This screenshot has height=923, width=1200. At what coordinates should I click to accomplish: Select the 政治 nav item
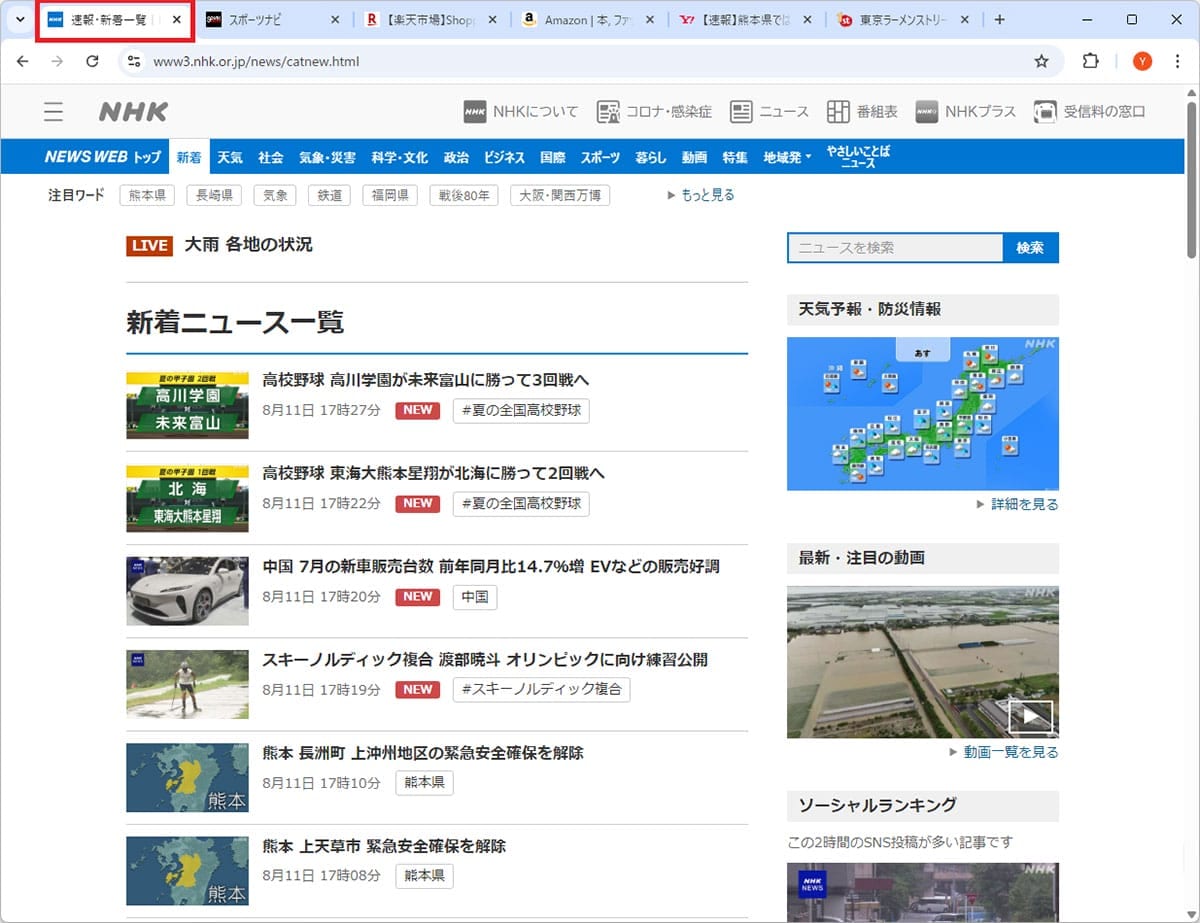[456, 157]
